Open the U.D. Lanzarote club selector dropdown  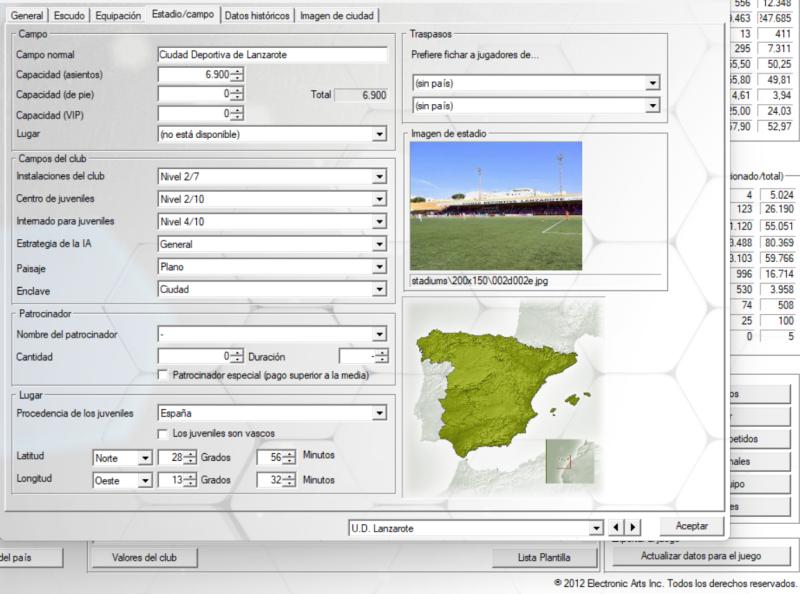(x=596, y=528)
